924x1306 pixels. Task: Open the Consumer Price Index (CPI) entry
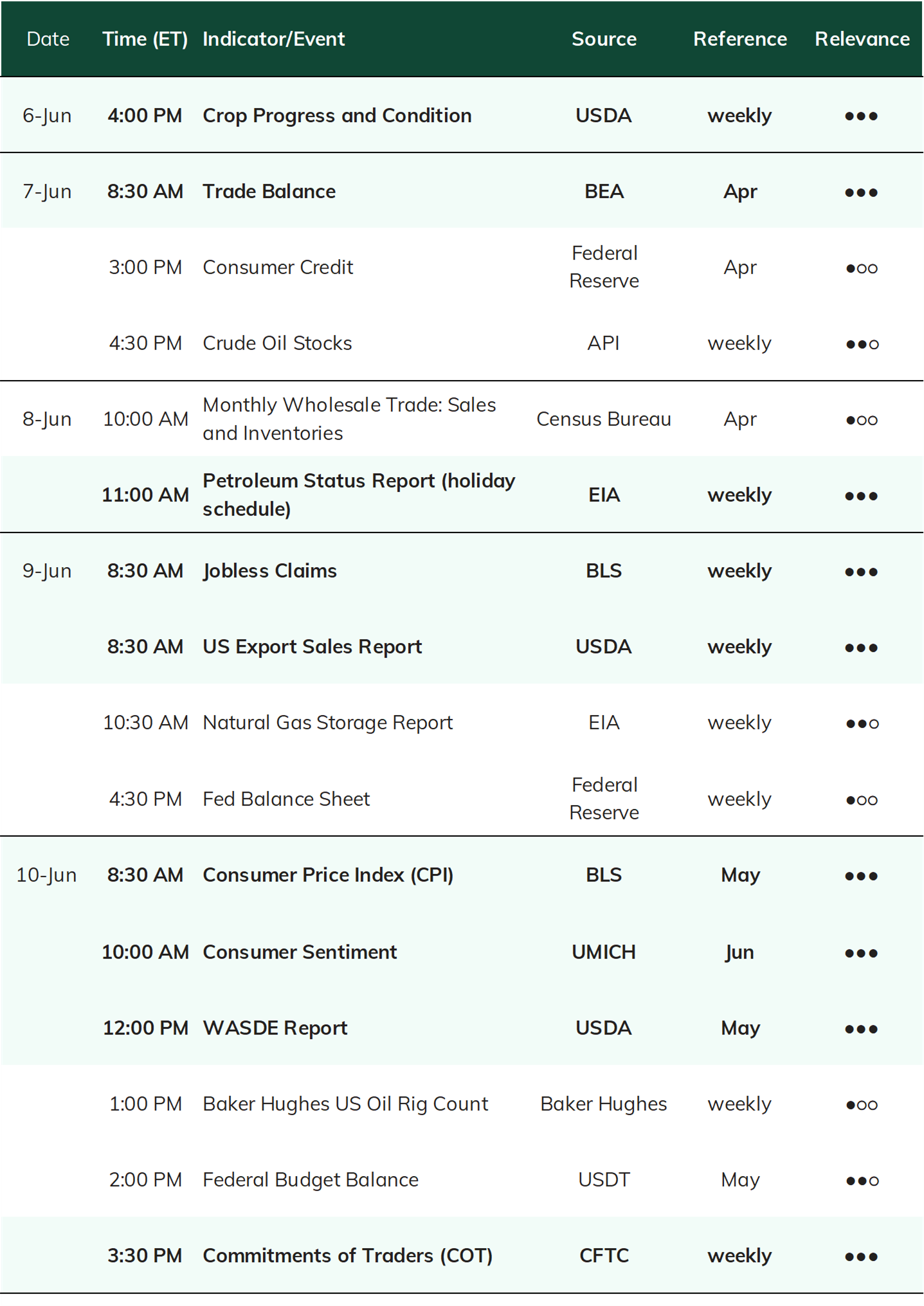328,875
